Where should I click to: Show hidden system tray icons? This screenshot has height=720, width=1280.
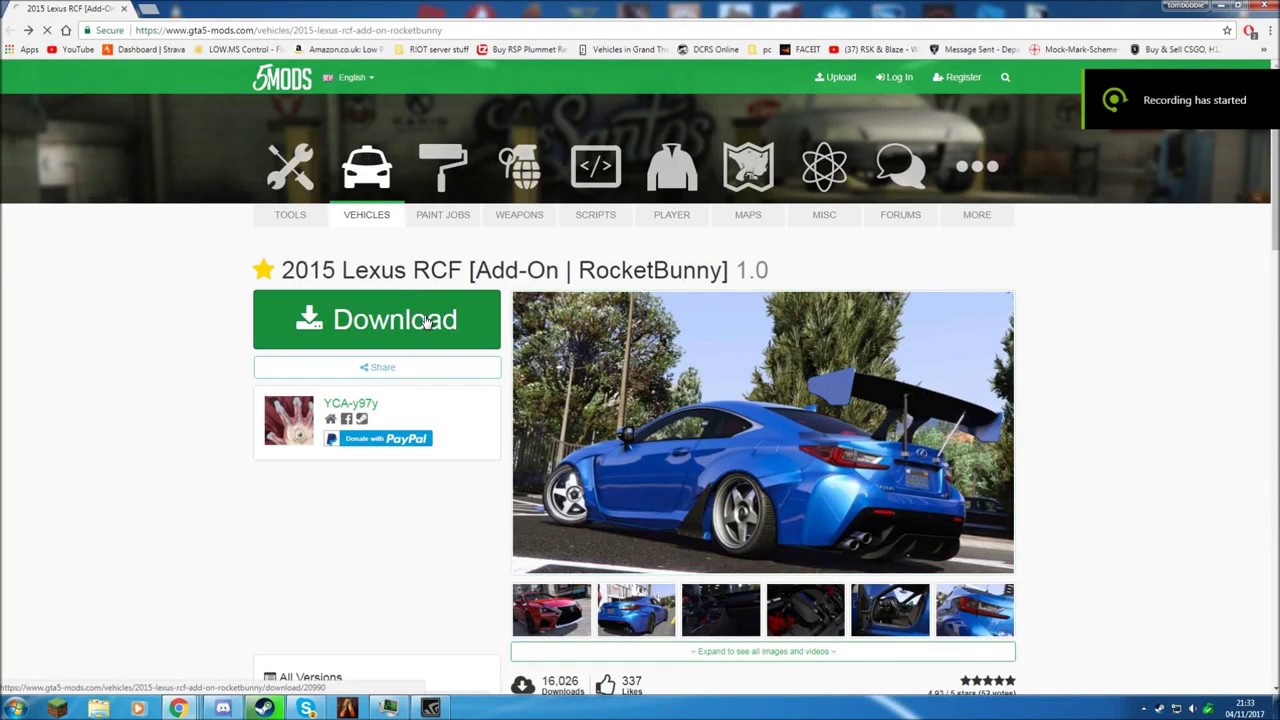point(1144,709)
